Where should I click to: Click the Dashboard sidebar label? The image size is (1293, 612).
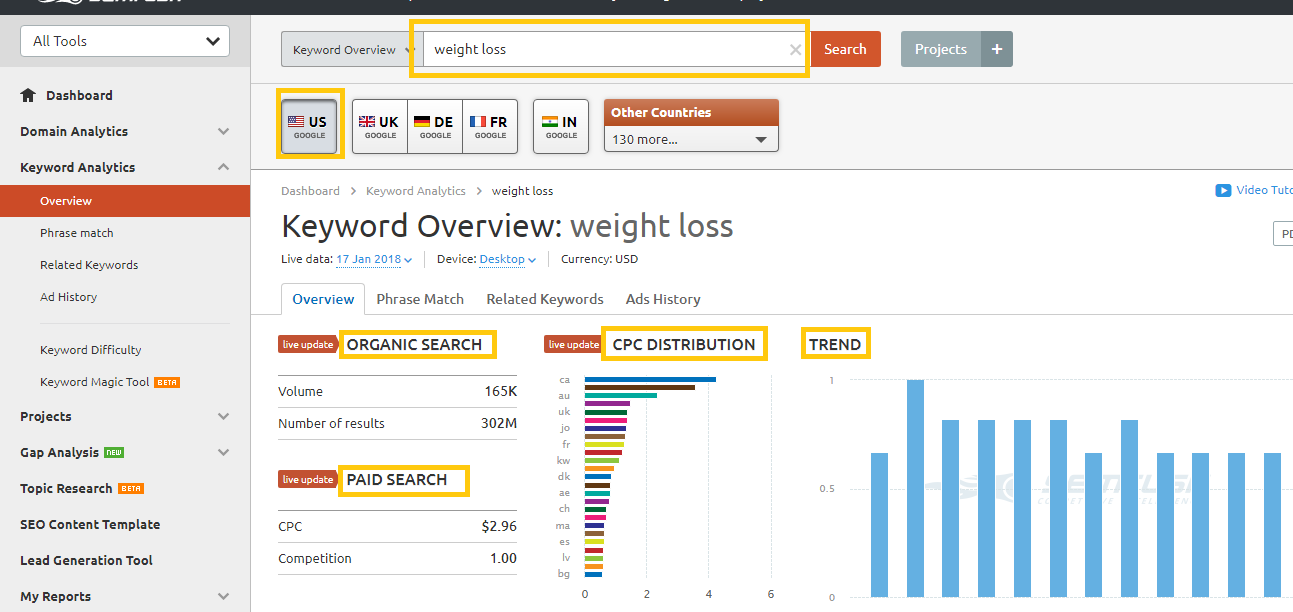[79, 96]
